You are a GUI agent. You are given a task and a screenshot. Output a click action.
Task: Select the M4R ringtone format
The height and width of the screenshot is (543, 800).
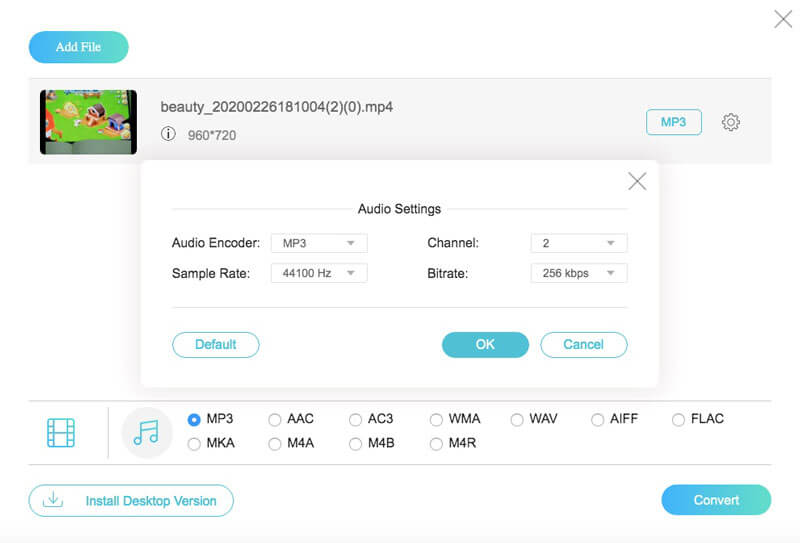[436, 444]
